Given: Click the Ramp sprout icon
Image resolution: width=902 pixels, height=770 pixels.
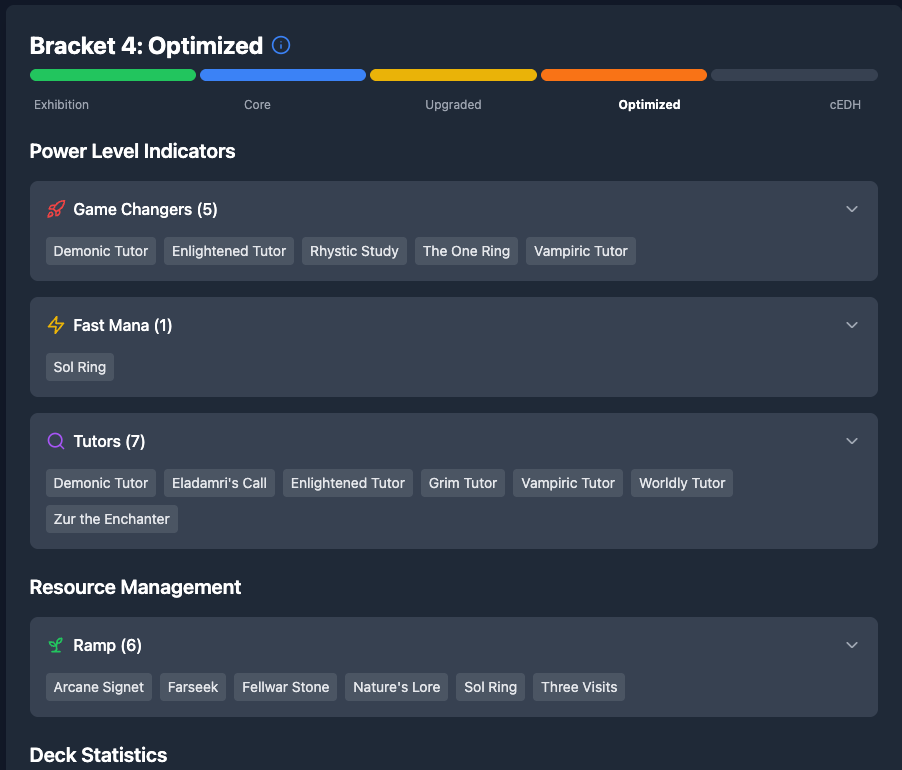Looking at the screenshot, I should pos(56,645).
